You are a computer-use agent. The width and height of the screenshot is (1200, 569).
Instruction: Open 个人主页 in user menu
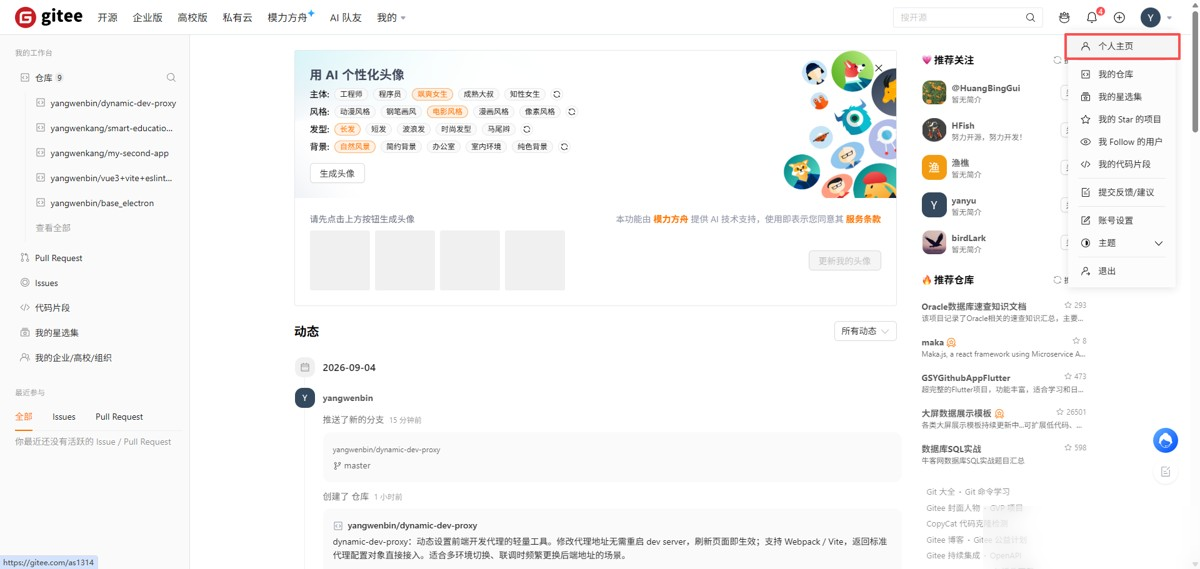point(1122,46)
